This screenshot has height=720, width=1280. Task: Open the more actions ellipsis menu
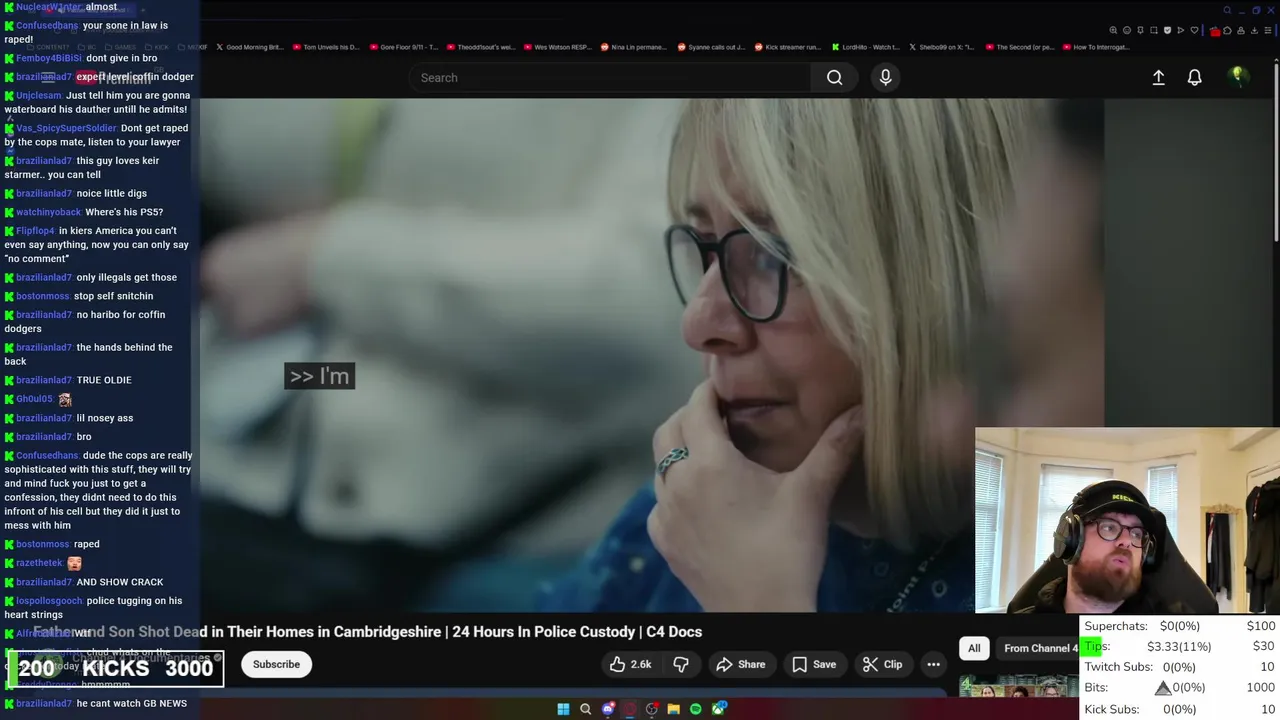tap(933, 664)
